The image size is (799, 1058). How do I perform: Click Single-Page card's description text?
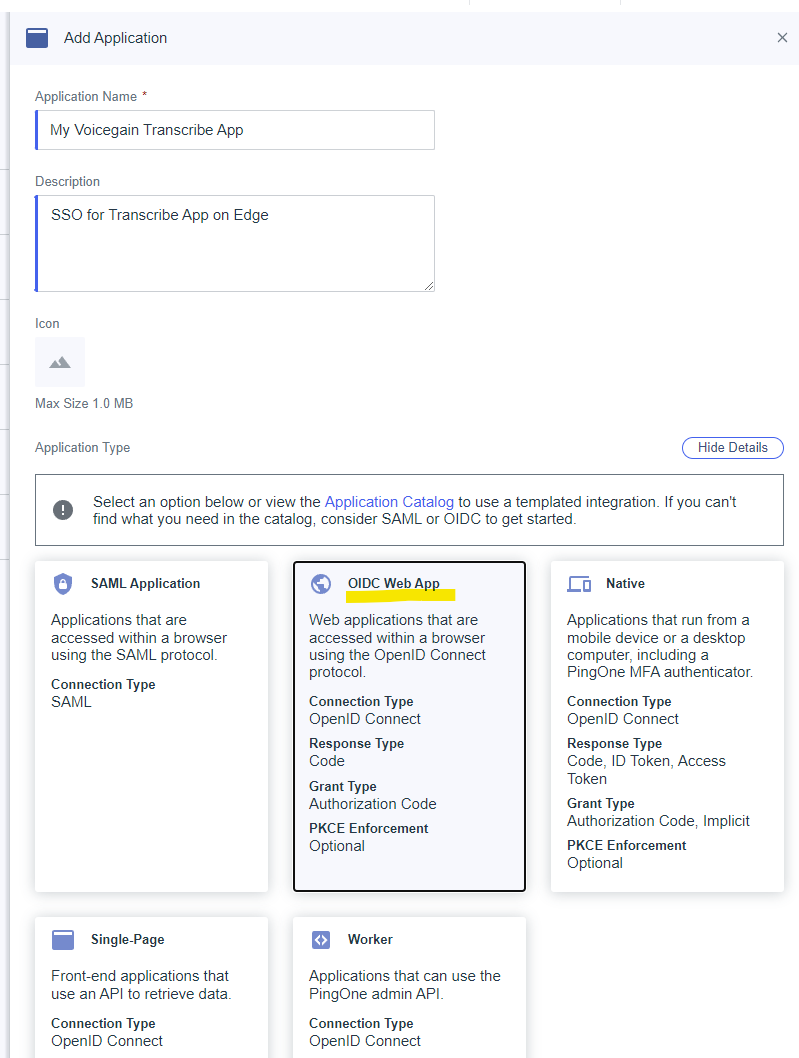pos(141,985)
